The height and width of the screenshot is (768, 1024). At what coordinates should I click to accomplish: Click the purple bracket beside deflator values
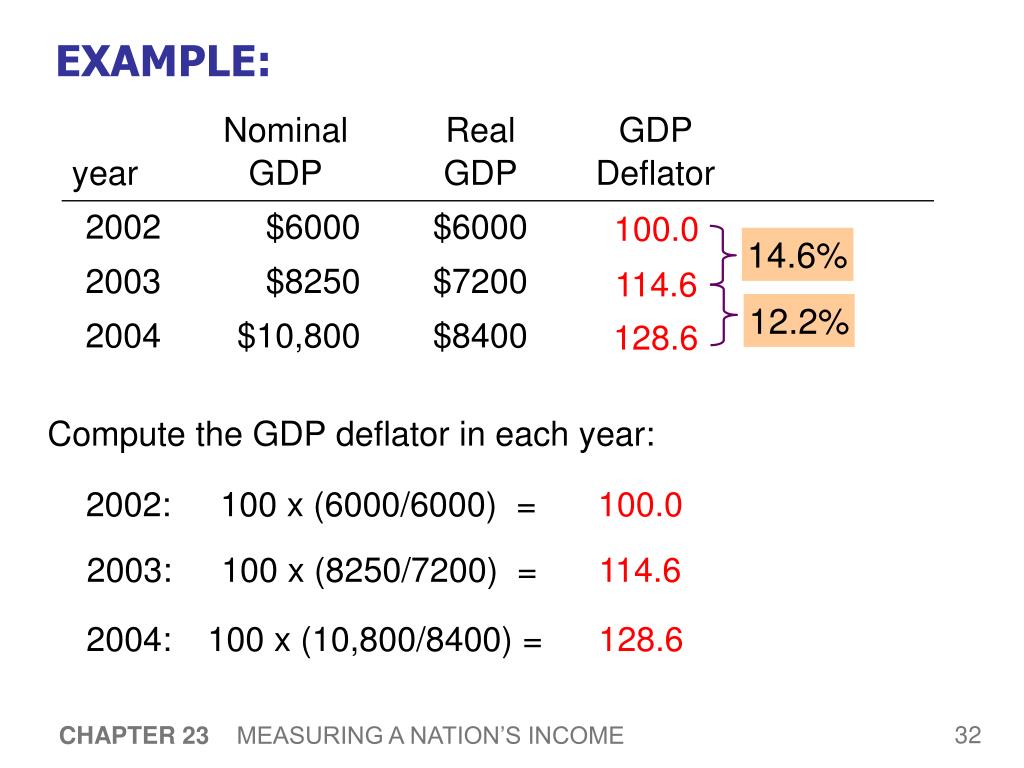pyautogui.click(x=723, y=285)
